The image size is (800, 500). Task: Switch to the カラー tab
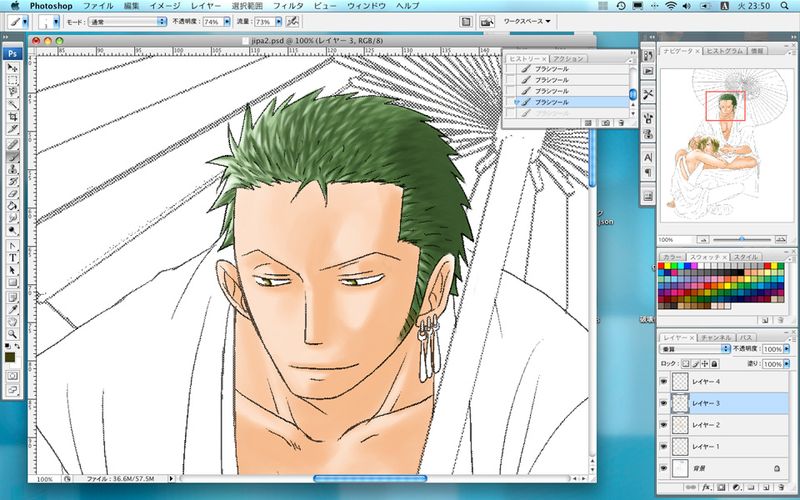671,257
